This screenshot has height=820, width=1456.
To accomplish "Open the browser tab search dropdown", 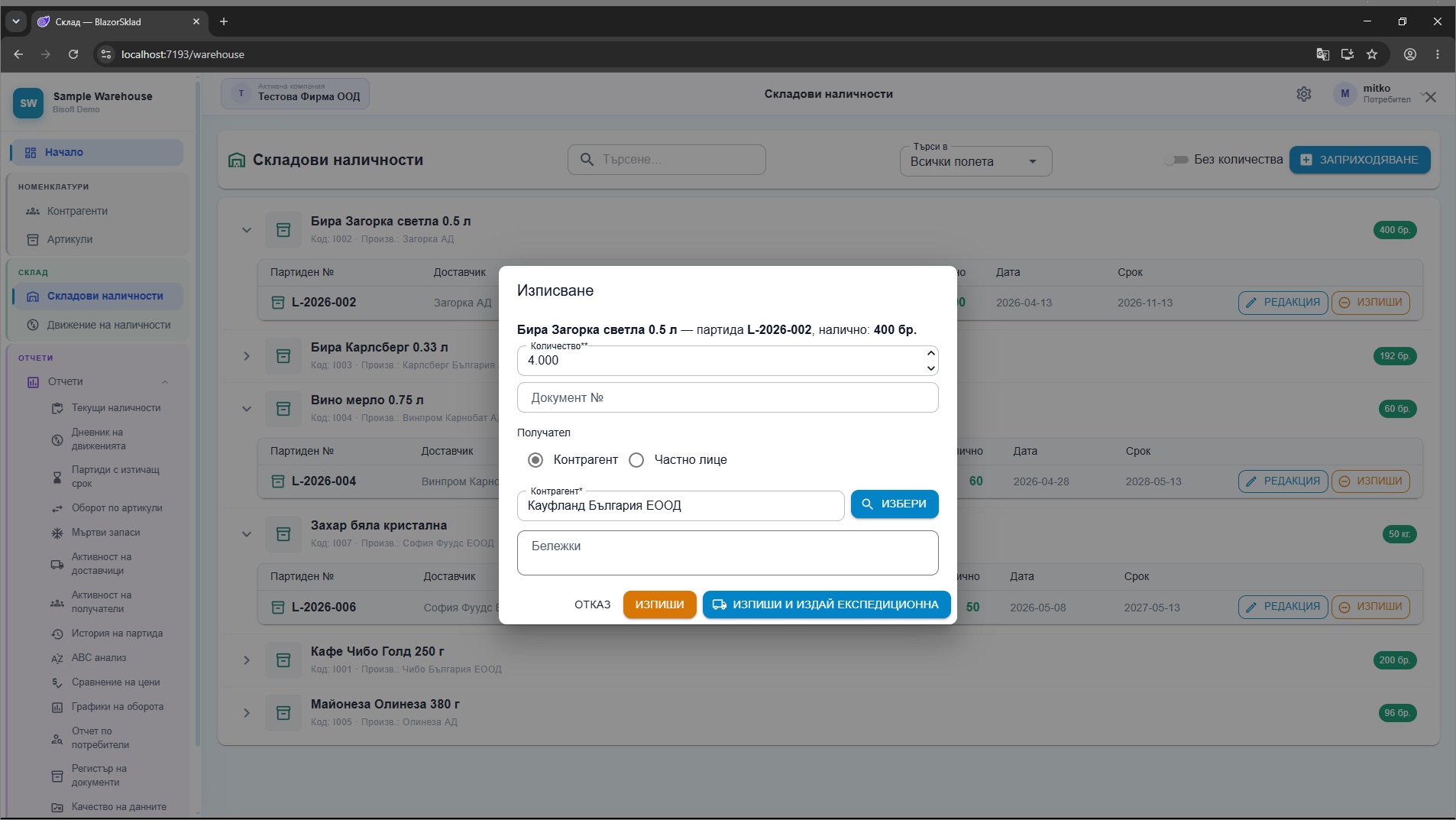I will tap(16, 21).
